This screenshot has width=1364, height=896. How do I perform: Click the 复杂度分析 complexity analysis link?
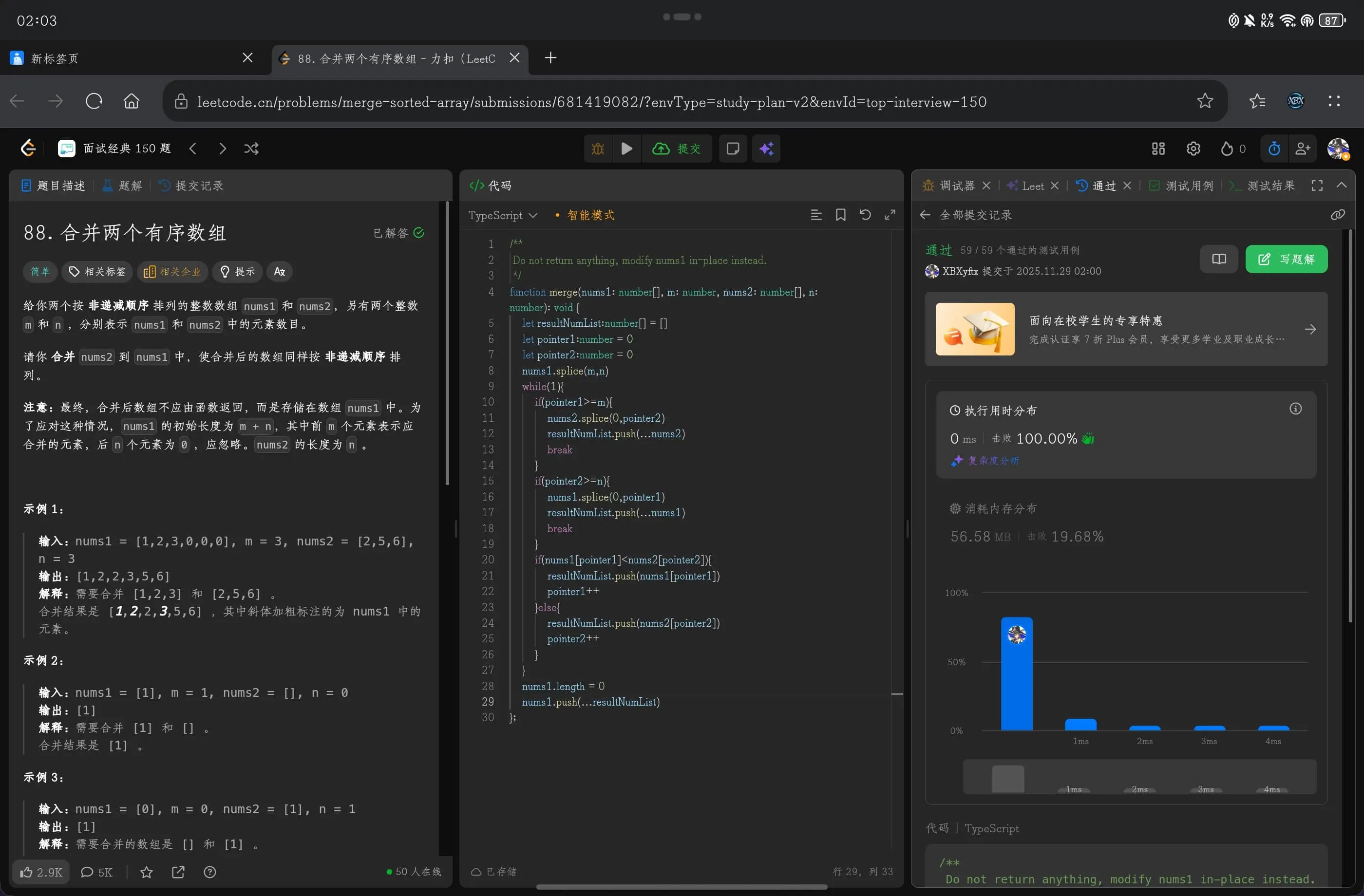click(993, 461)
